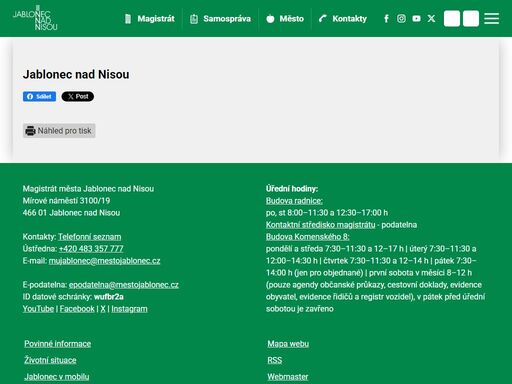Open the hamburger menu

[492, 18]
